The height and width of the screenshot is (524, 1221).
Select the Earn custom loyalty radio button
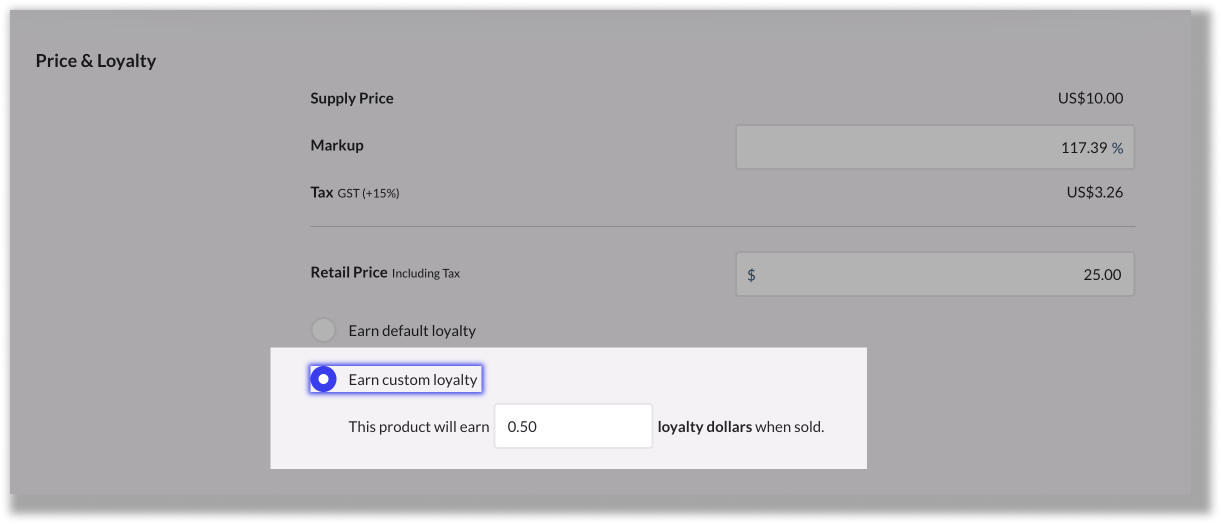tap(323, 380)
